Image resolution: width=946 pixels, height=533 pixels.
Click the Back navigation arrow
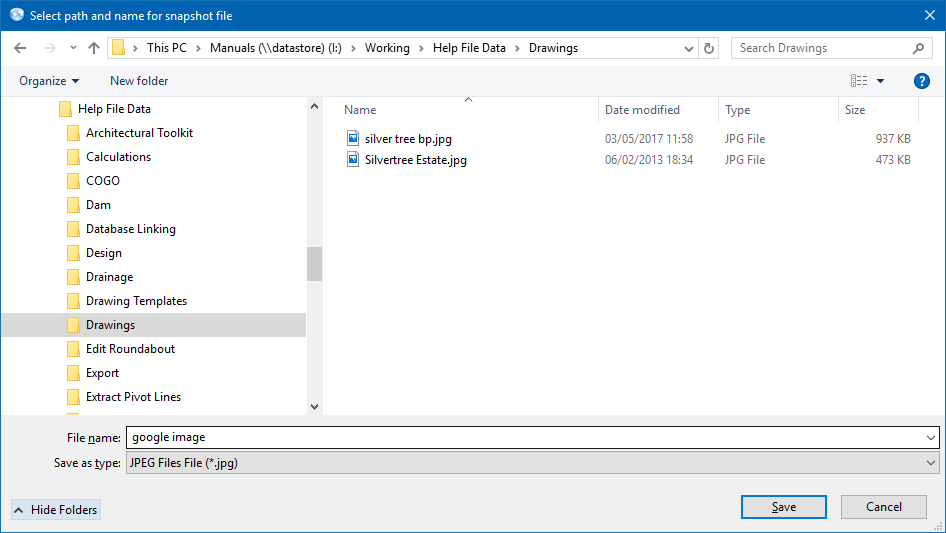20,48
